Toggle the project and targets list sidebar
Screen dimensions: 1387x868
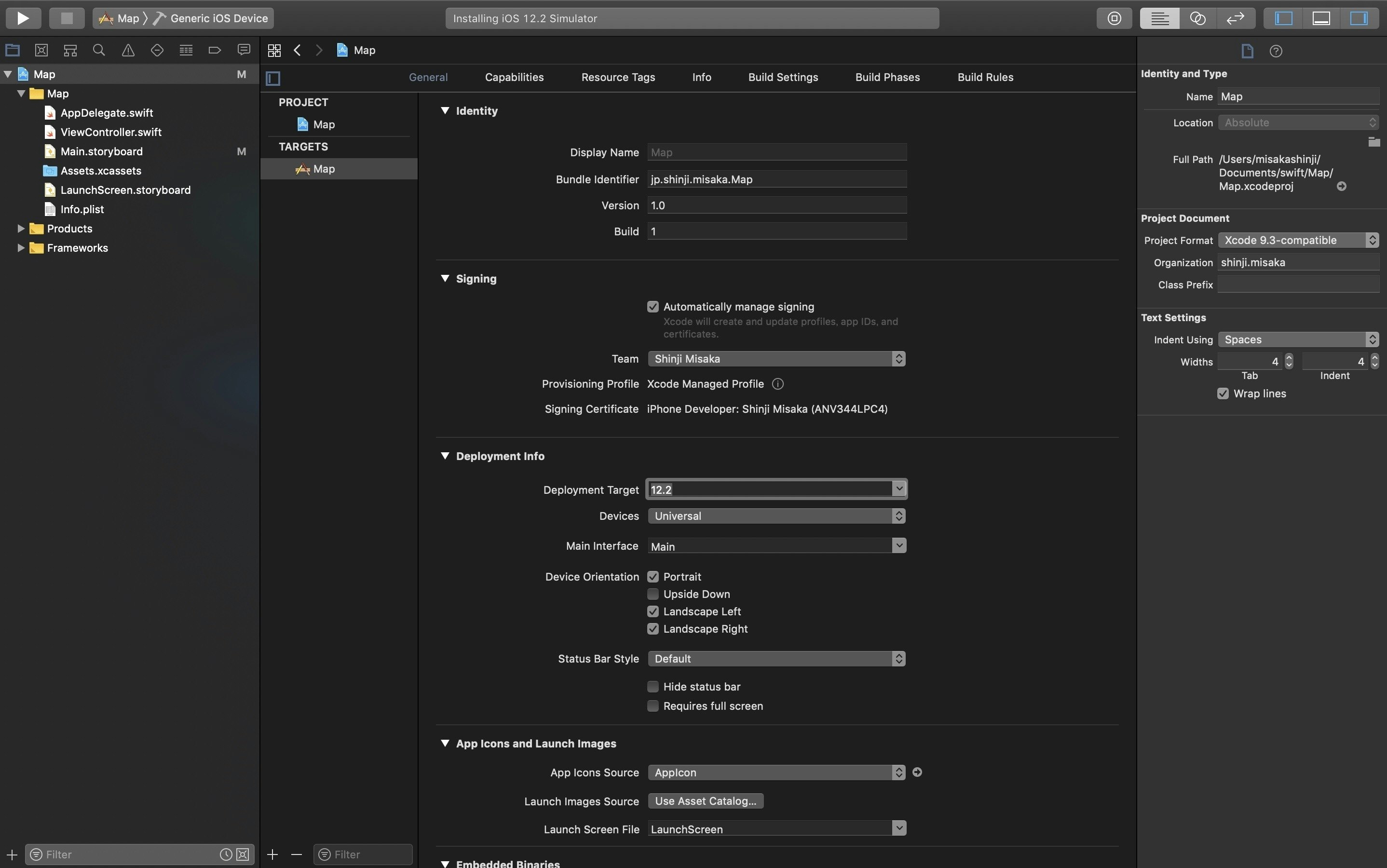pos(273,78)
